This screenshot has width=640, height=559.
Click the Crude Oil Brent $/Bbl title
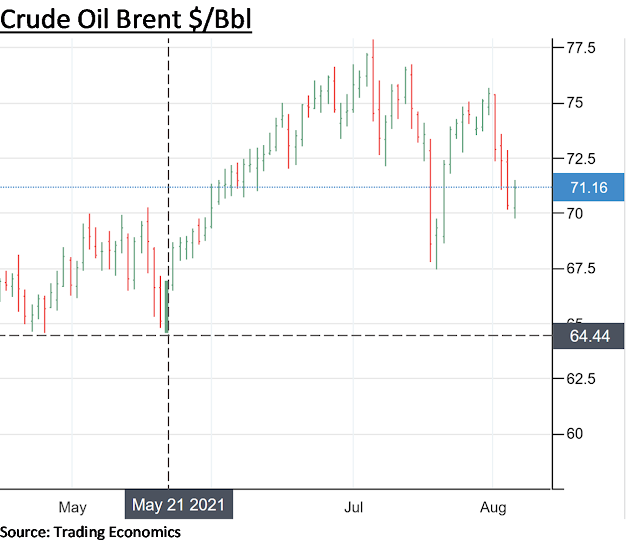126,19
